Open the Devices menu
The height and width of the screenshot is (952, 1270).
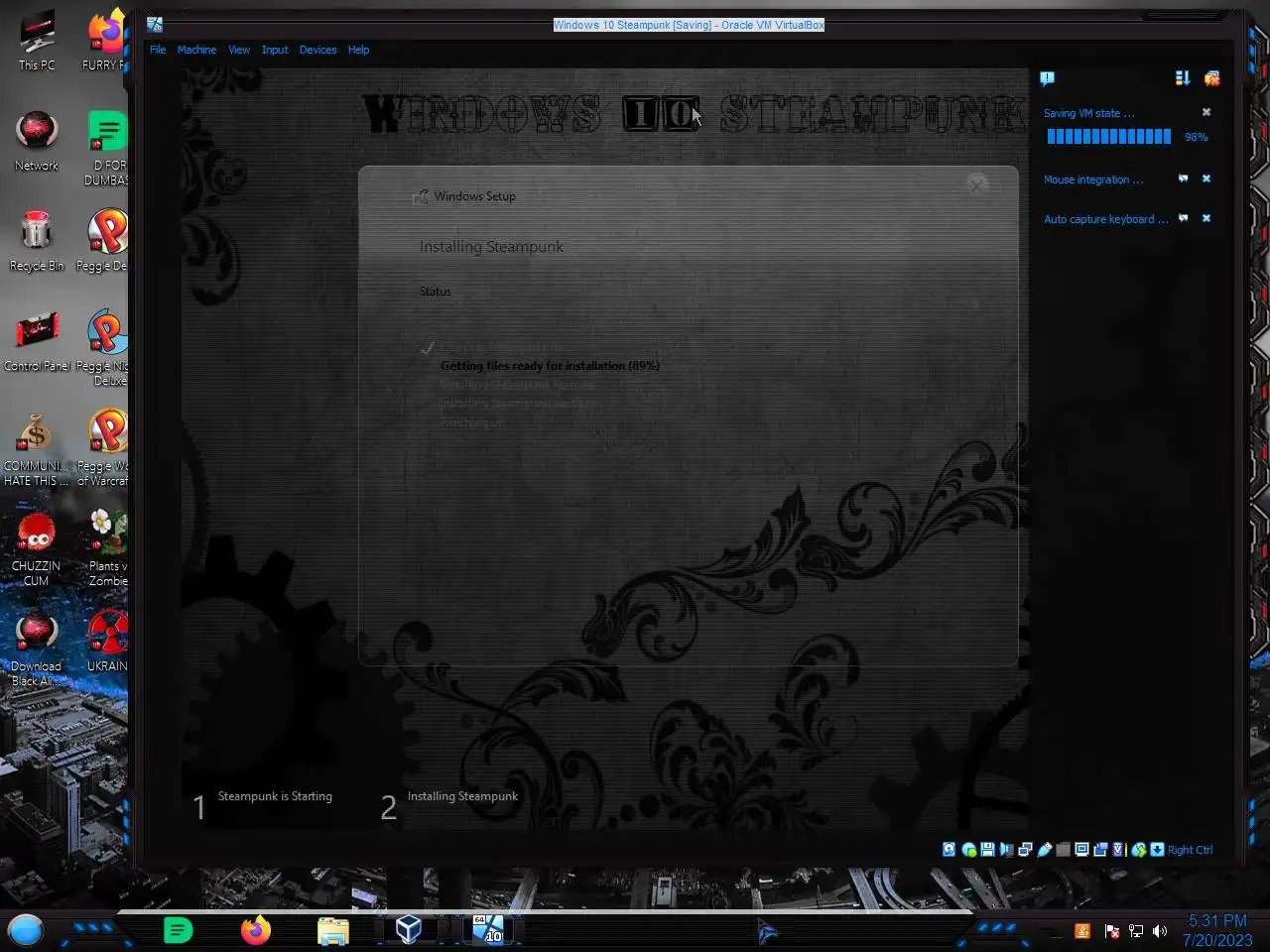click(317, 50)
